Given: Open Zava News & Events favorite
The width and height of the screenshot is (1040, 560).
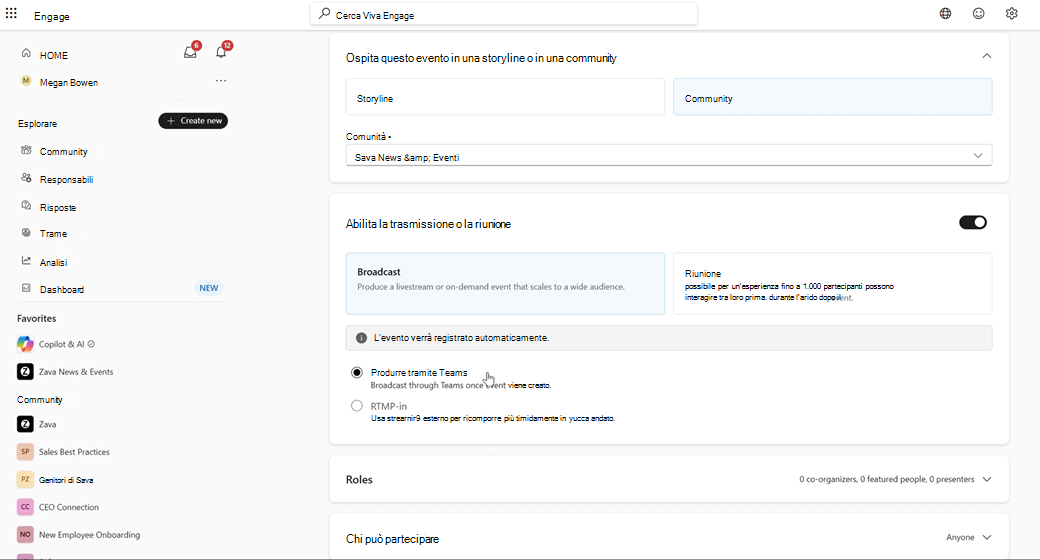Looking at the screenshot, I should pyautogui.click(x=76, y=372).
